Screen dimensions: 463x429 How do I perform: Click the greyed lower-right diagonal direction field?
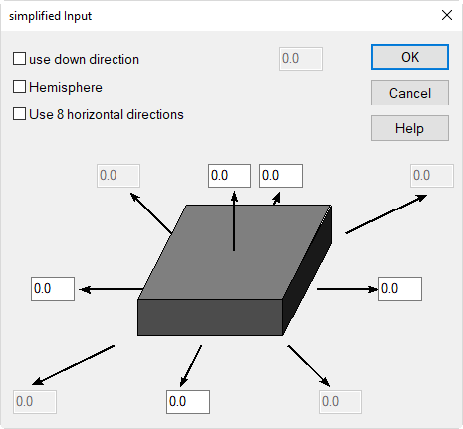pos(340,402)
